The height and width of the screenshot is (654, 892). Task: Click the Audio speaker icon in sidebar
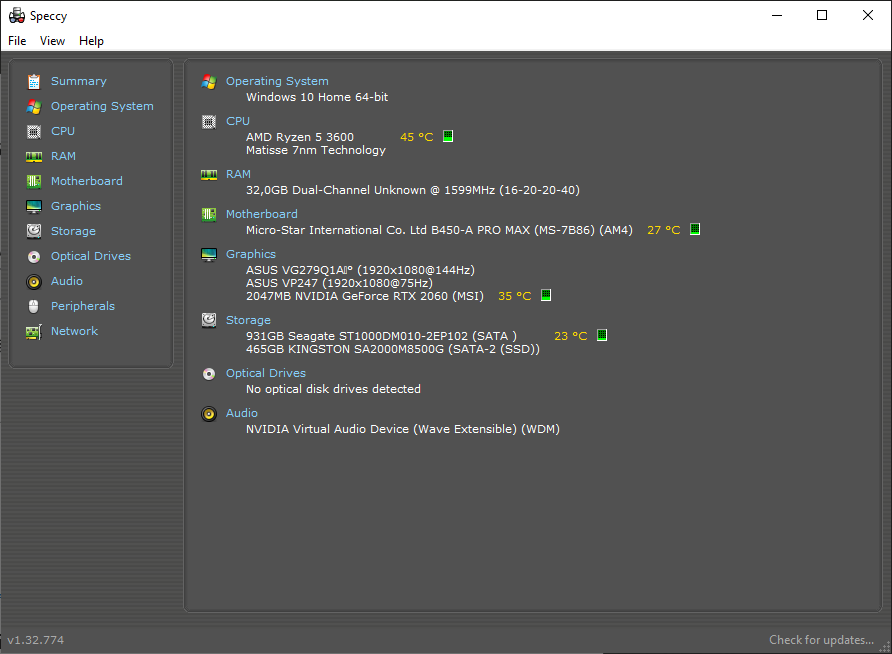coord(34,281)
